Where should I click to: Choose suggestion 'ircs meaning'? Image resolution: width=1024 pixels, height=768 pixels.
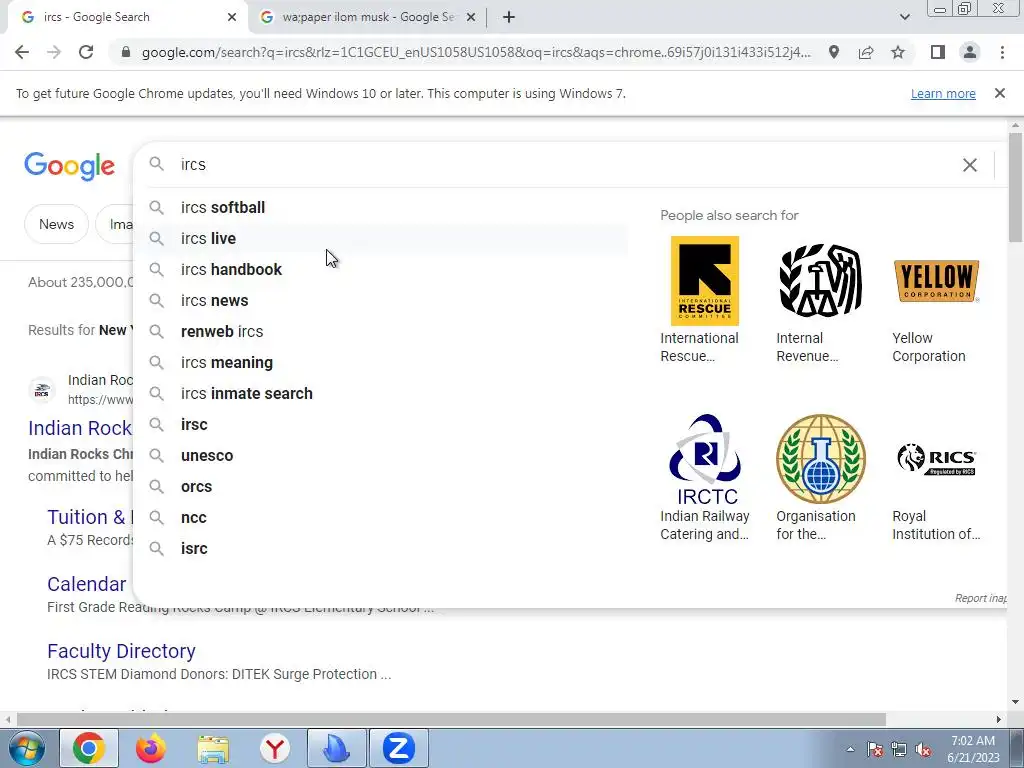pos(380,362)
